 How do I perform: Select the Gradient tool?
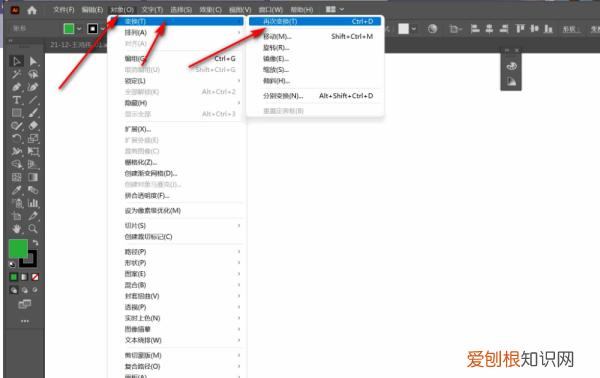tap(33, 177)
